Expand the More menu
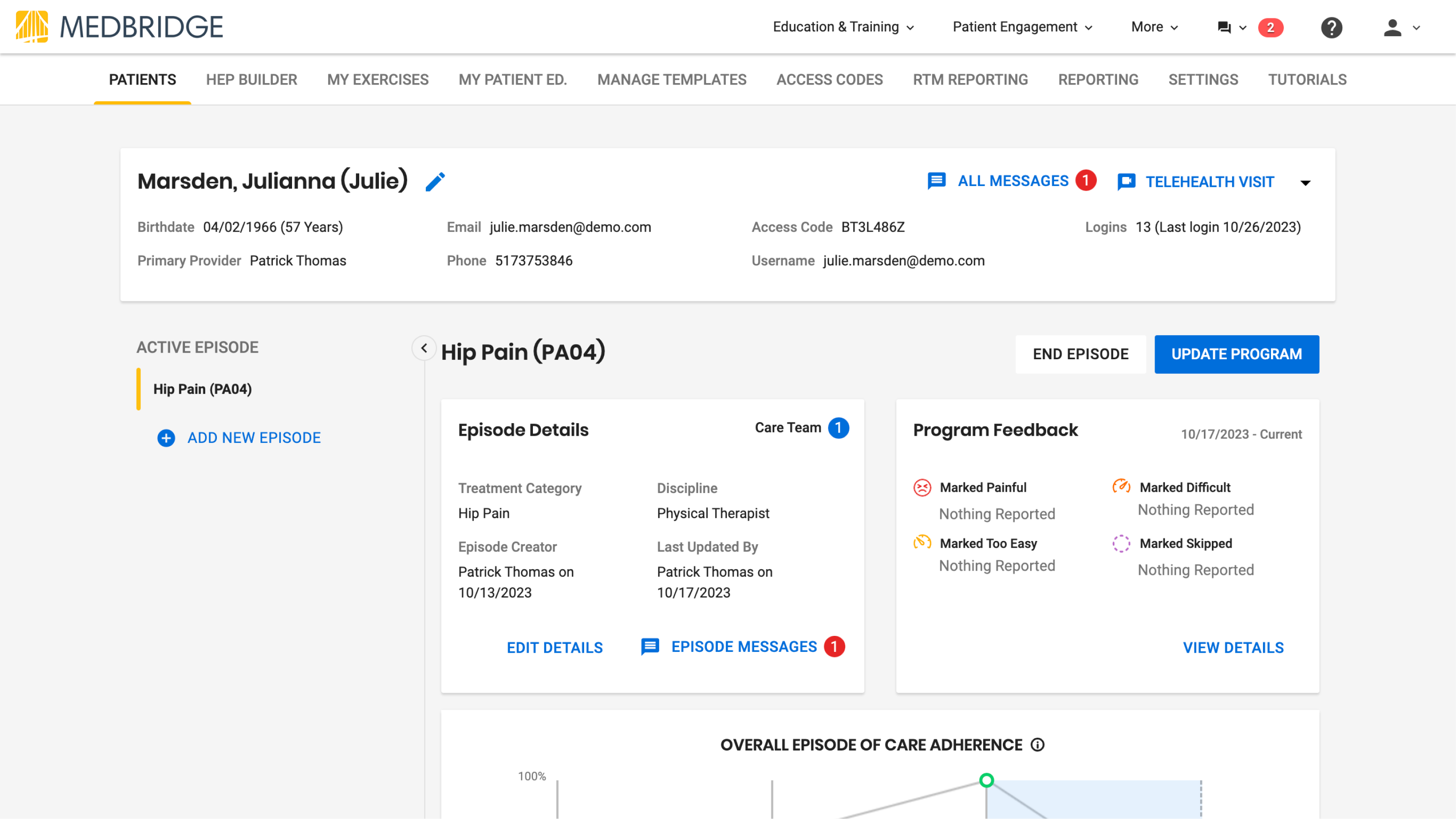This screenshot has width=1456, height=819. click(x=1155, y=27)
